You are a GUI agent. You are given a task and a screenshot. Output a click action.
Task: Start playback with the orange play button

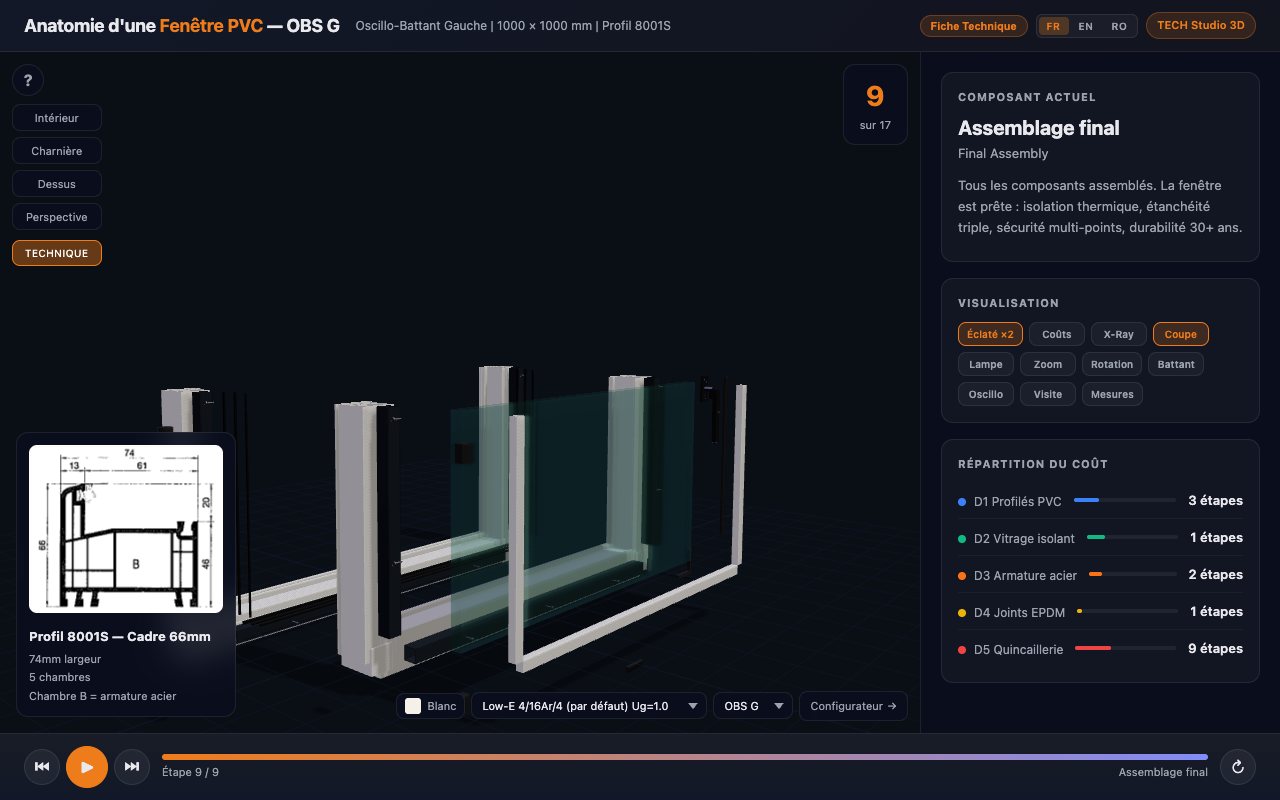(87, 767)
